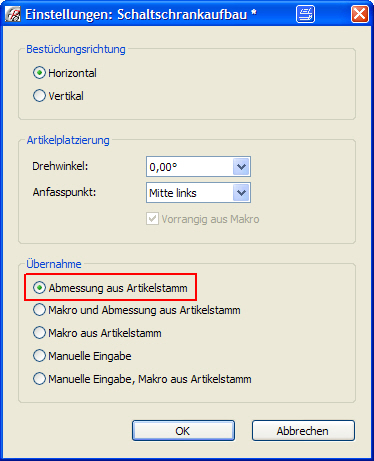Screen dimensions: 374x461
Task: Click the Einstellungen: Schaltschrankaufbau title bar
Action: tap(141, 15)
